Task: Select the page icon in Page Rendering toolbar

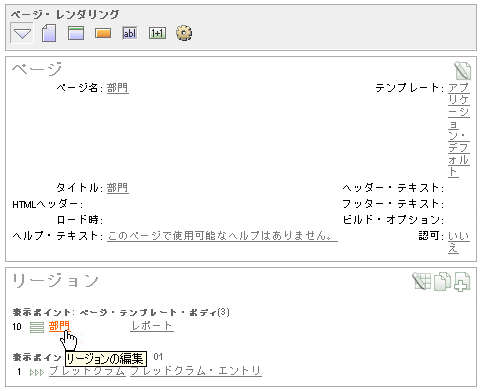Action: (49, 33)
